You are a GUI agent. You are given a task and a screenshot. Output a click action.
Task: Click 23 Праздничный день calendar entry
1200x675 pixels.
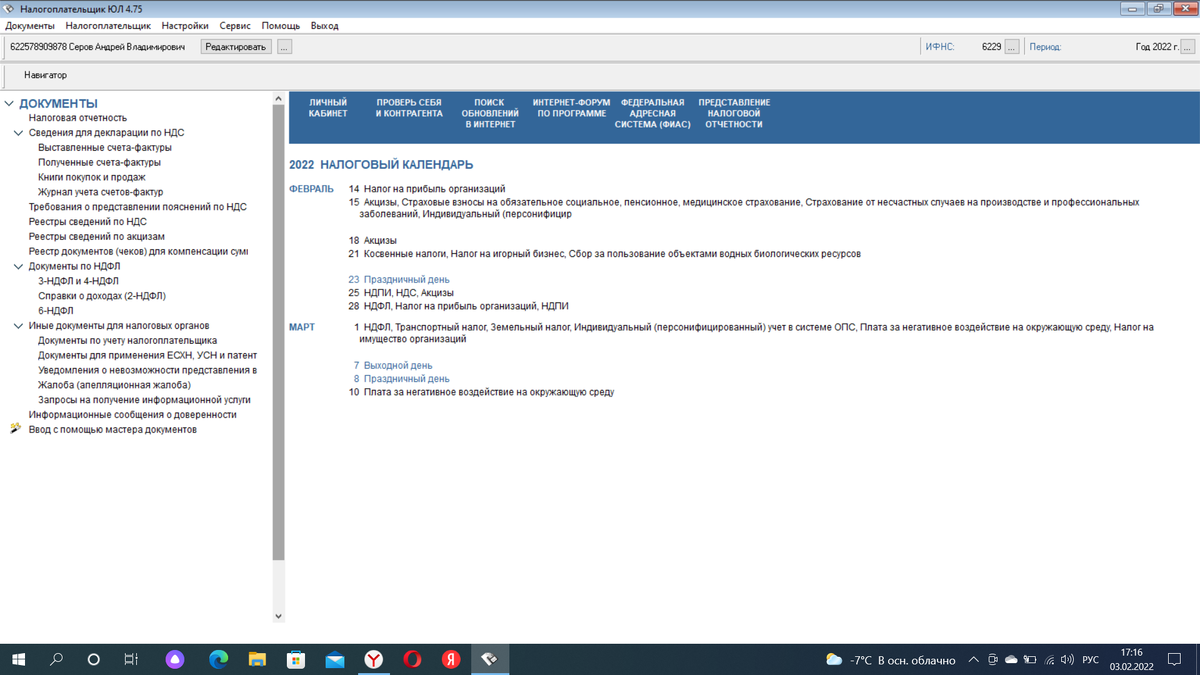pos(399,280)
